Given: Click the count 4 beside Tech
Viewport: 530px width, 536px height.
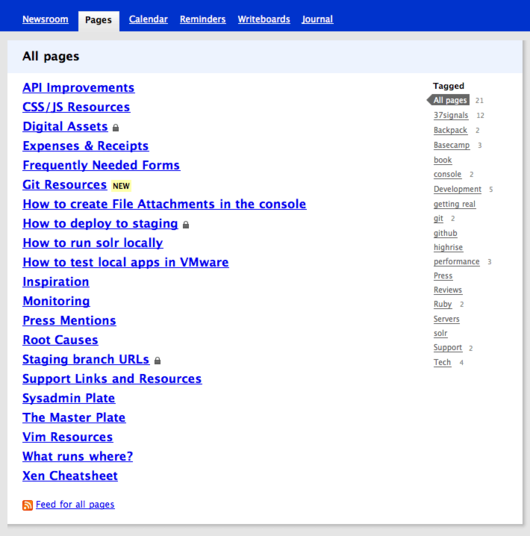Looking at the screenshot, I should click(x=462, y=363).
